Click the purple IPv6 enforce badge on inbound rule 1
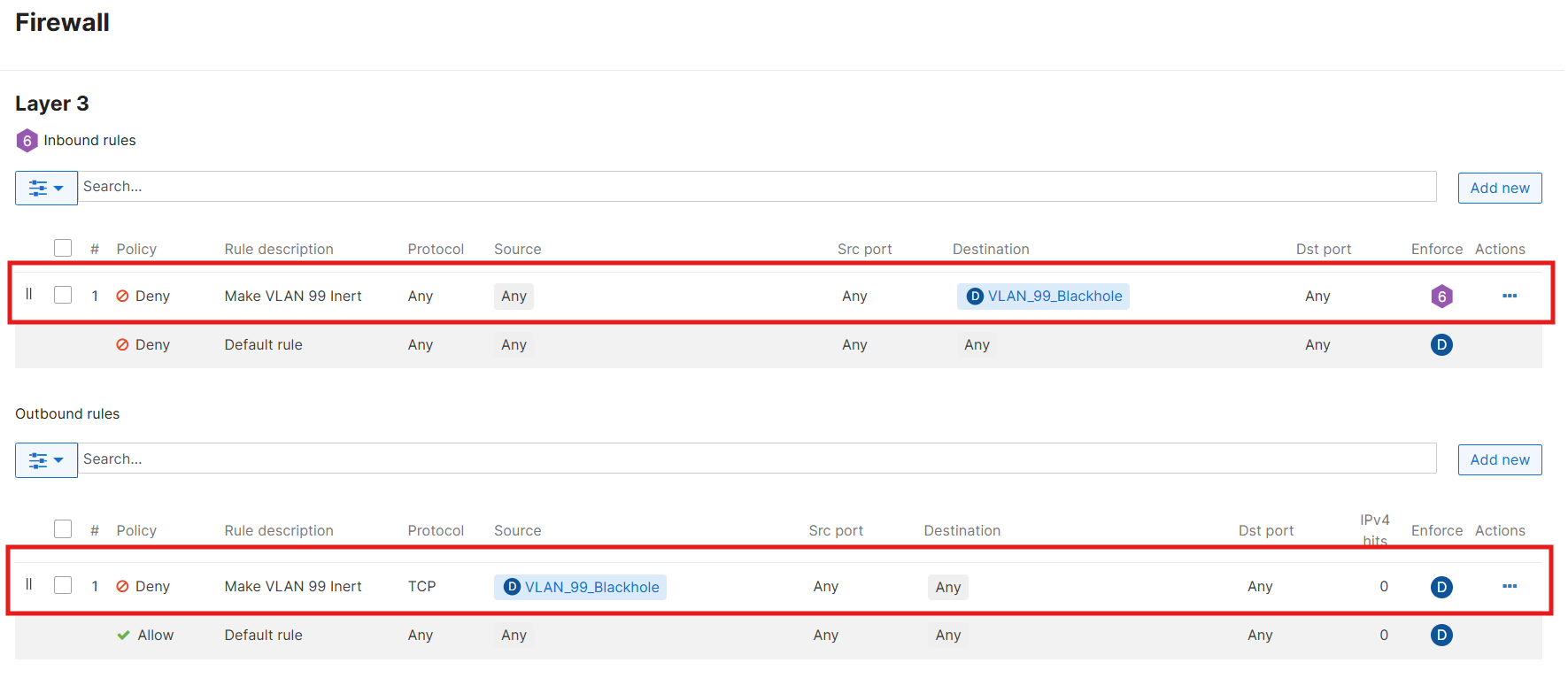 point(1441,297)
